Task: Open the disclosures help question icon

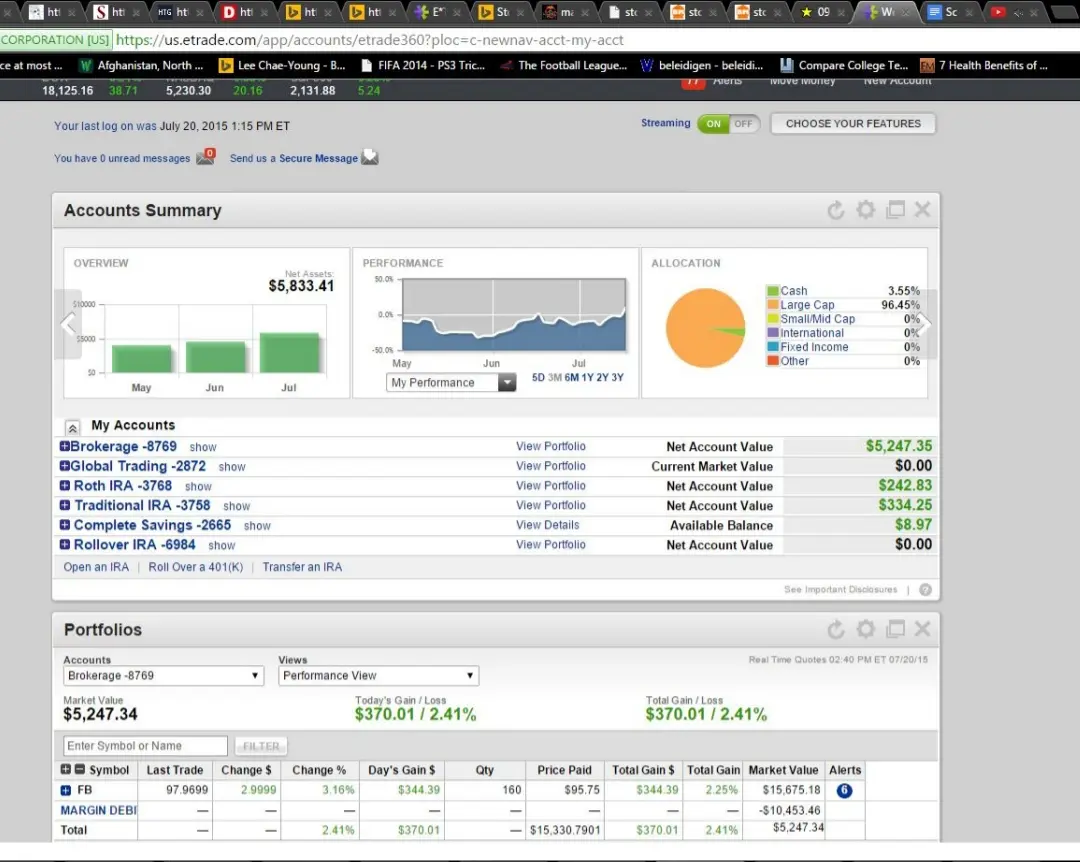Action: click(x=925, y=590)
